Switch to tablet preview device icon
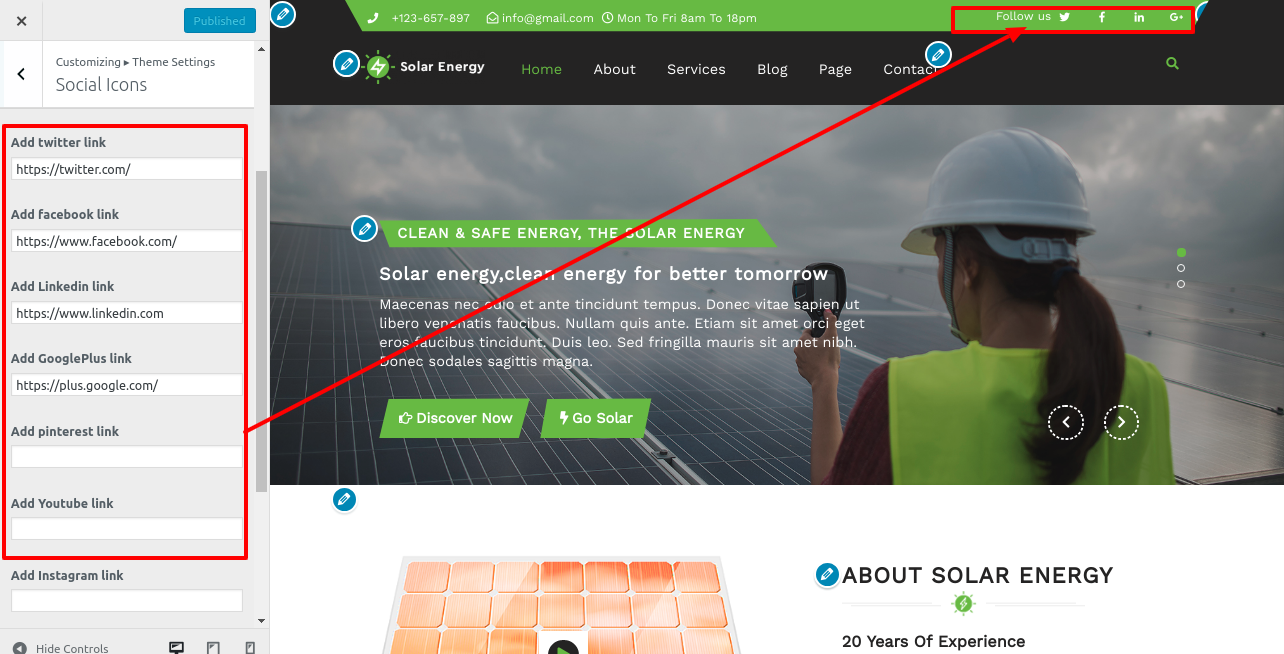The image size is (1284, 654). pos(213,648)
